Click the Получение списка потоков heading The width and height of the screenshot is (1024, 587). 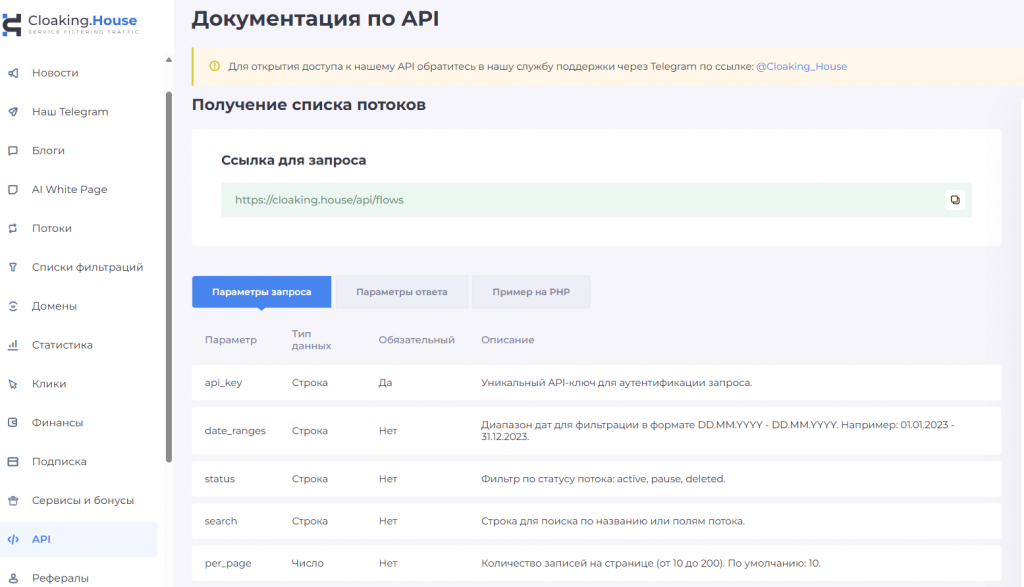(309, 104)
